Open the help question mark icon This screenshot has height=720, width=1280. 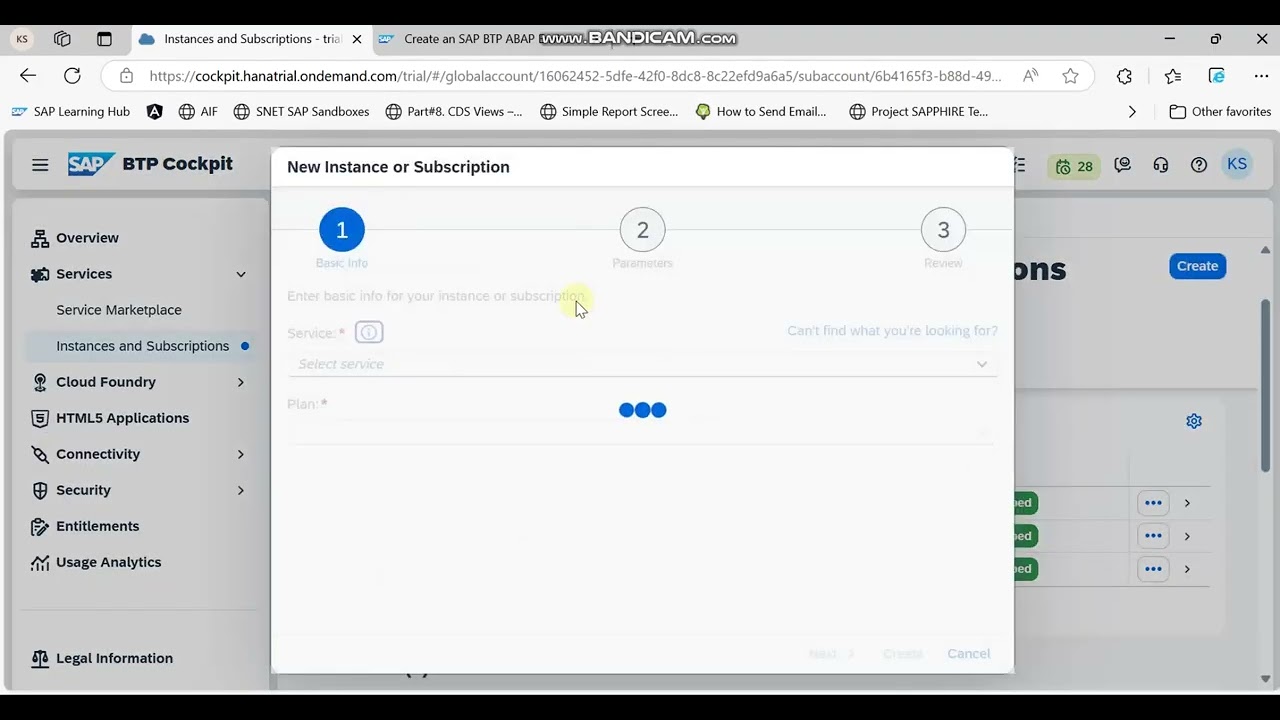tap(1199, 165)
